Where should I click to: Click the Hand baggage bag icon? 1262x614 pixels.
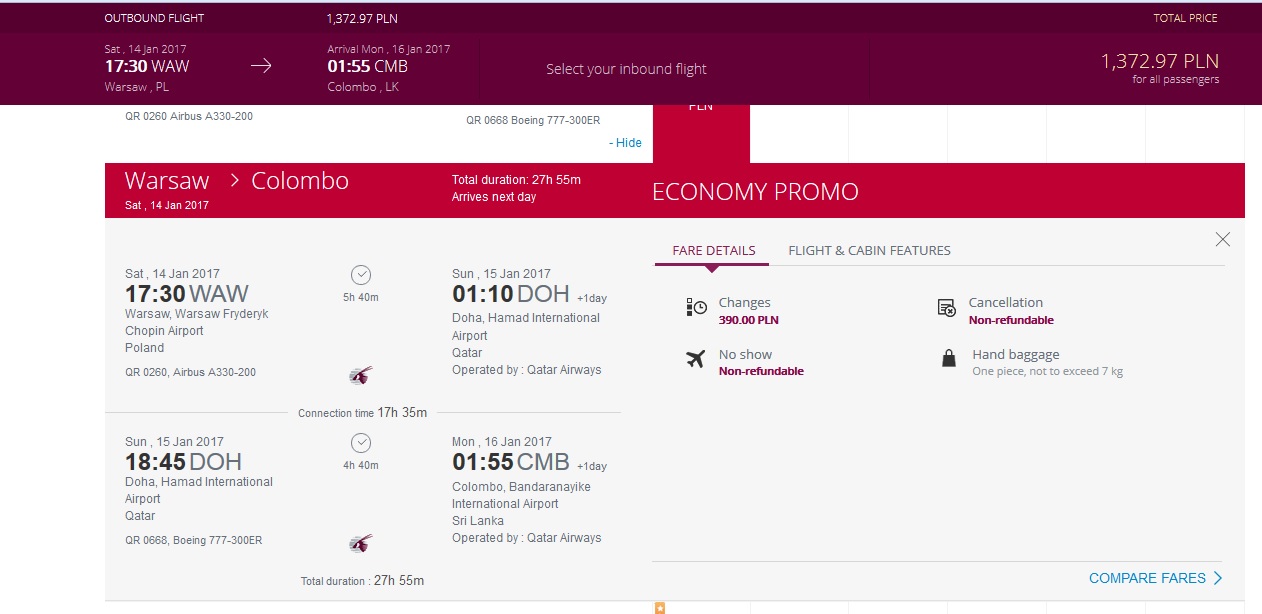(x=949, y=358)
